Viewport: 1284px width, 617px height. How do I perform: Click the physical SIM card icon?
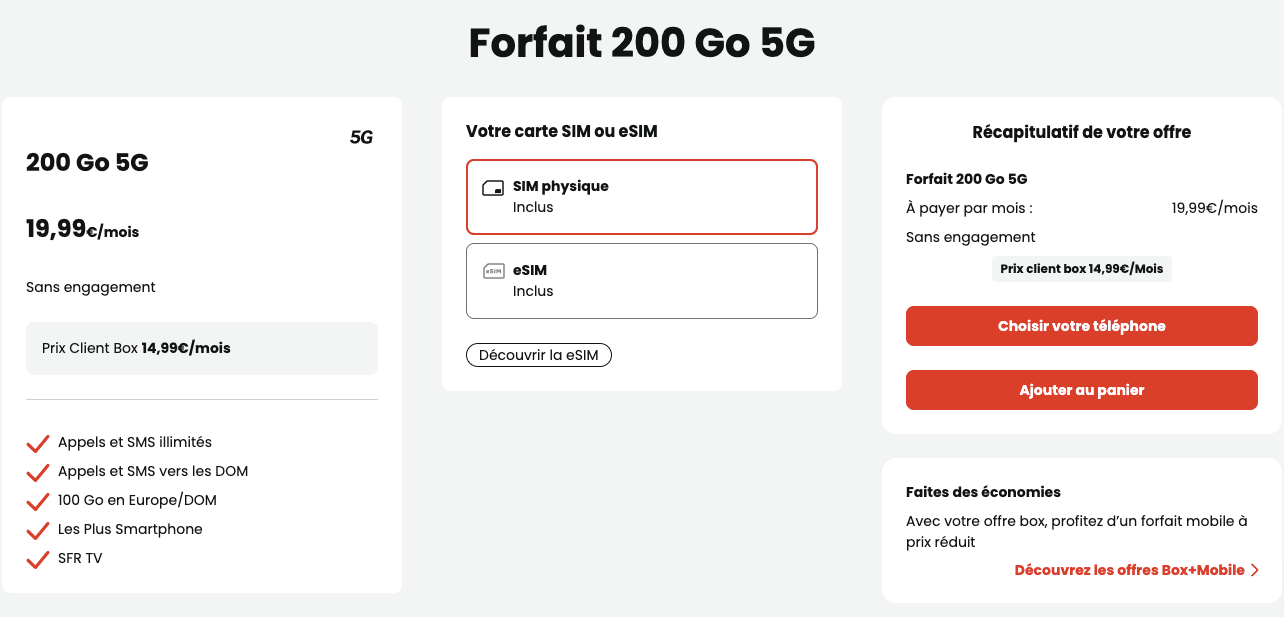493,188
